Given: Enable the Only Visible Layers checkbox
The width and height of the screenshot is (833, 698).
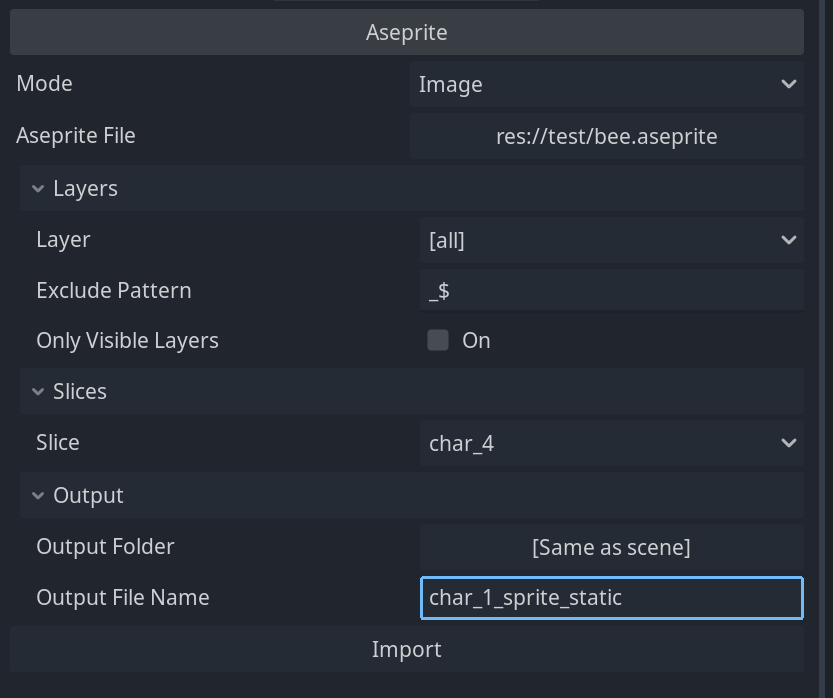Looking at the screenshot, I should [x=438, y=340].
